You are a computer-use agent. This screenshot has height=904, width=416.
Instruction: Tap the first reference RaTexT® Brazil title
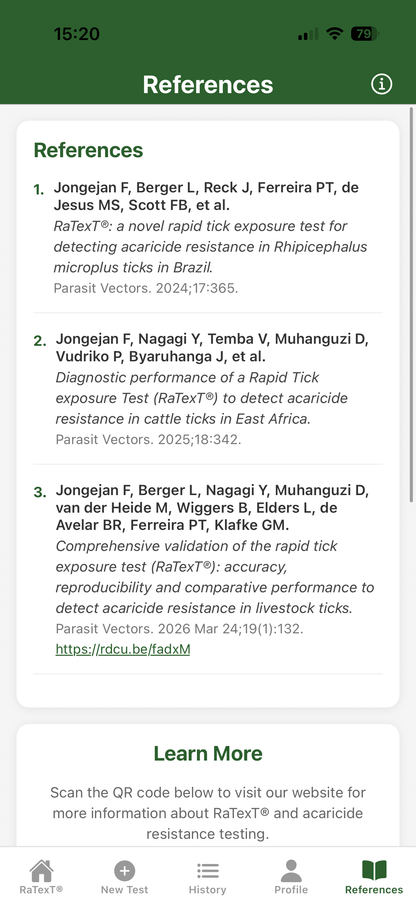pos(210,247)
